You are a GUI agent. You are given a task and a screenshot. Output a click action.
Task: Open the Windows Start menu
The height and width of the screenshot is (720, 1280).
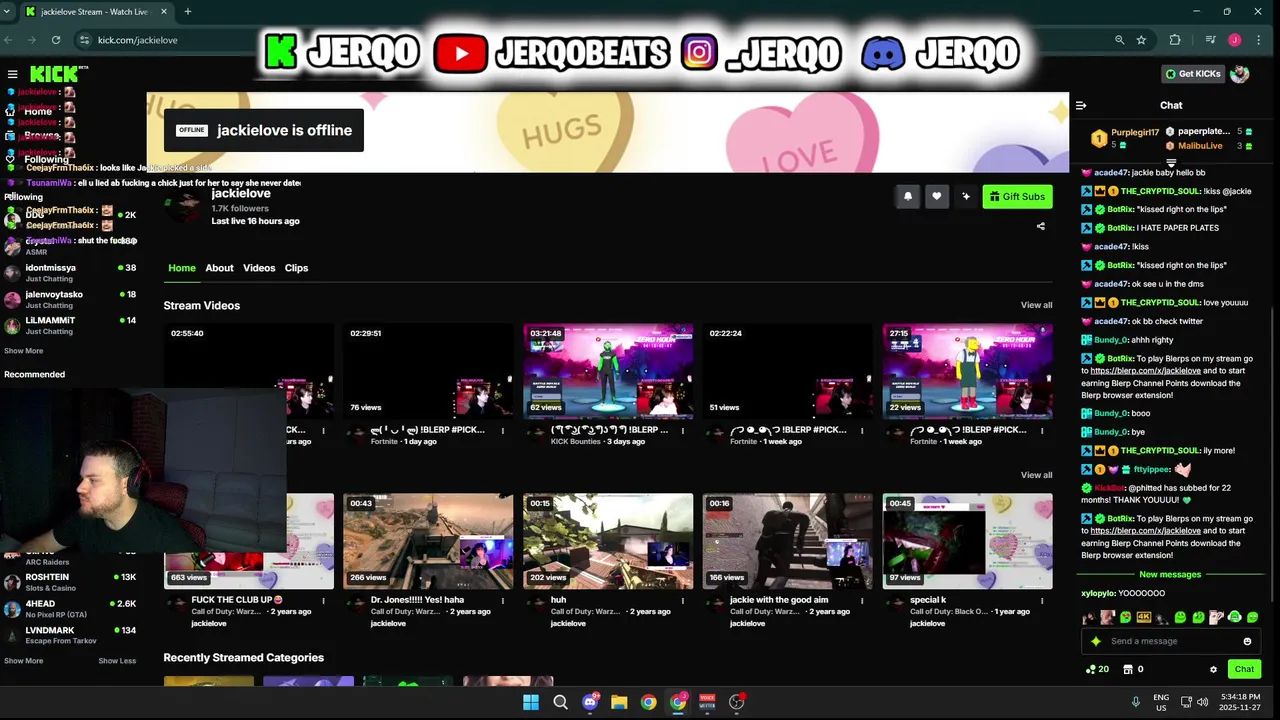click(531, 702)
